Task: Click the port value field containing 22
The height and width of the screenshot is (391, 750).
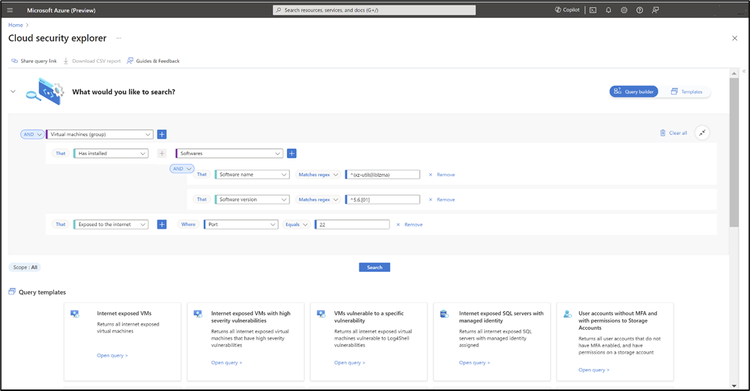Action: (352, 224)
